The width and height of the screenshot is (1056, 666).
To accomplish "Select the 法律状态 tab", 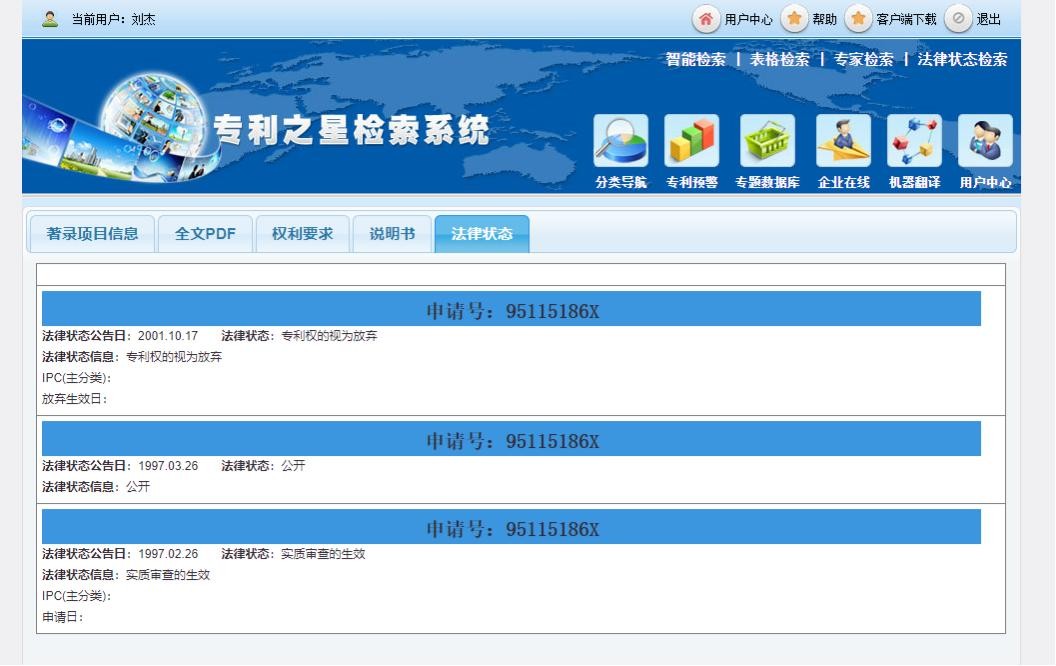I will (482, 234).
